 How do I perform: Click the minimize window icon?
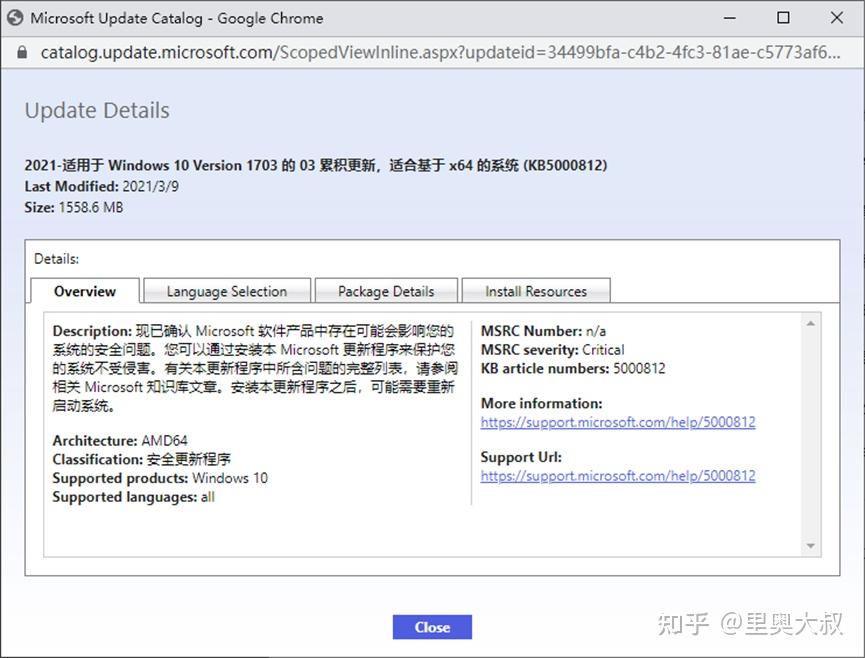pyautogui.click(x=732, y=17)
